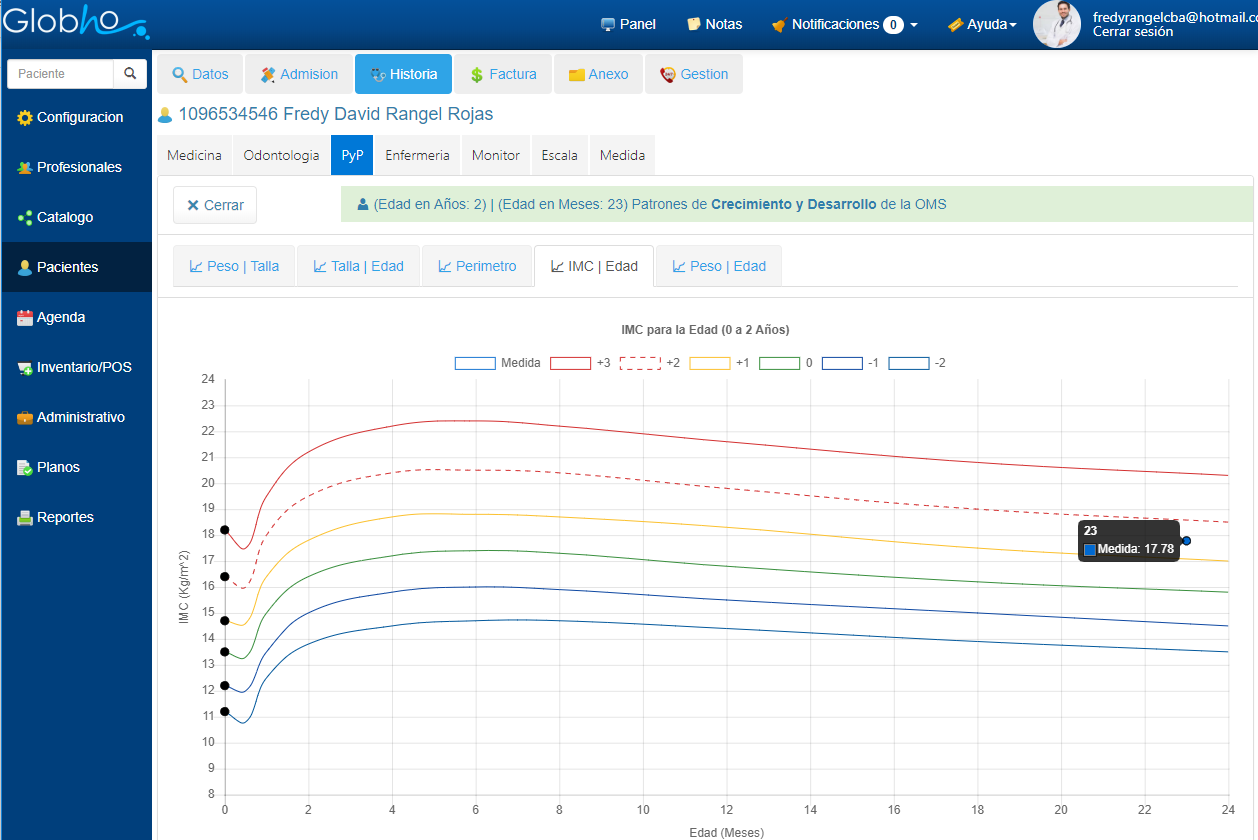Select the Odontologia tab
Image resolution: width=1258 pixels, height=840 pixels.
pos(281,156)
